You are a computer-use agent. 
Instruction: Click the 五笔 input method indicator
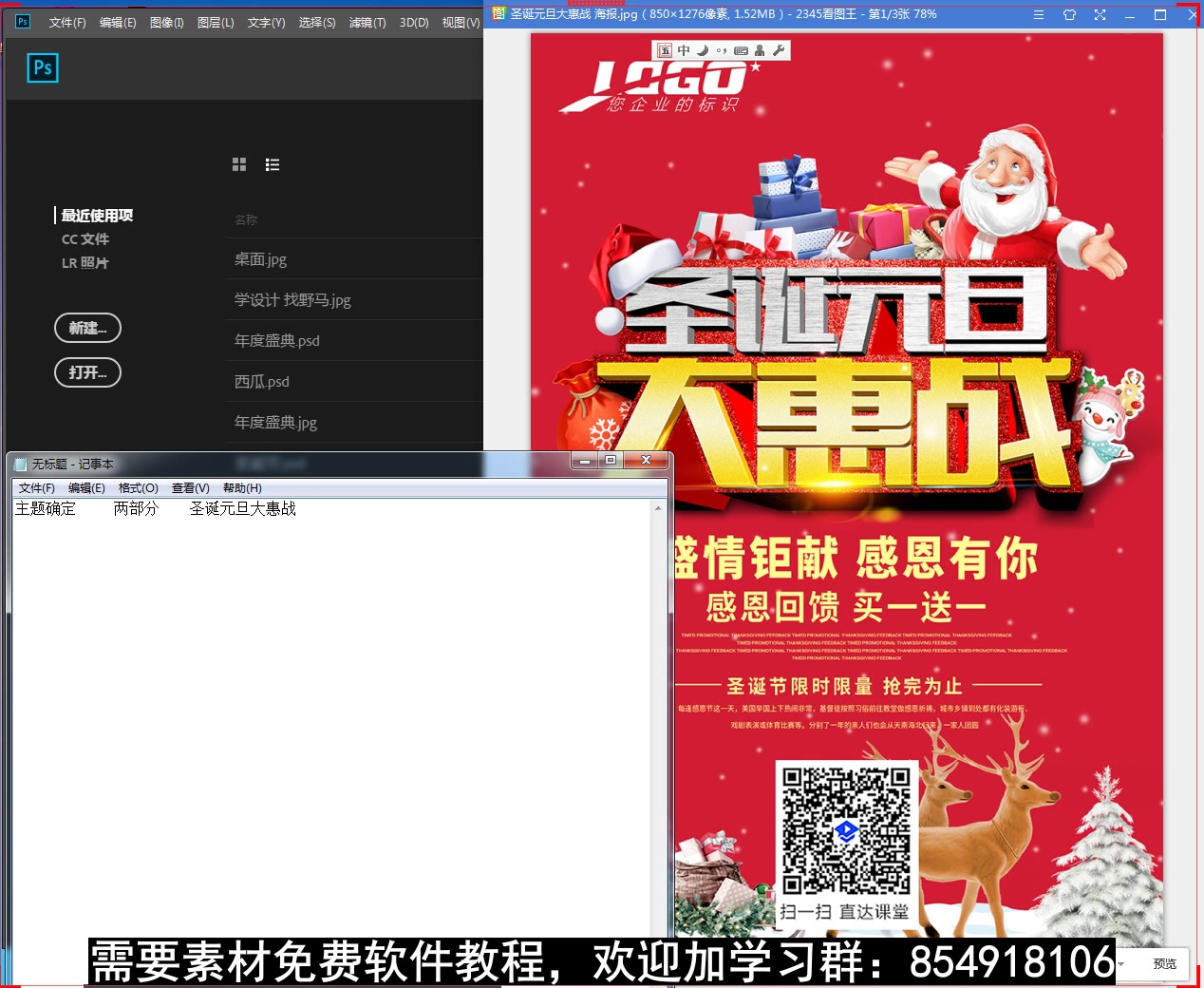point(664,50)
